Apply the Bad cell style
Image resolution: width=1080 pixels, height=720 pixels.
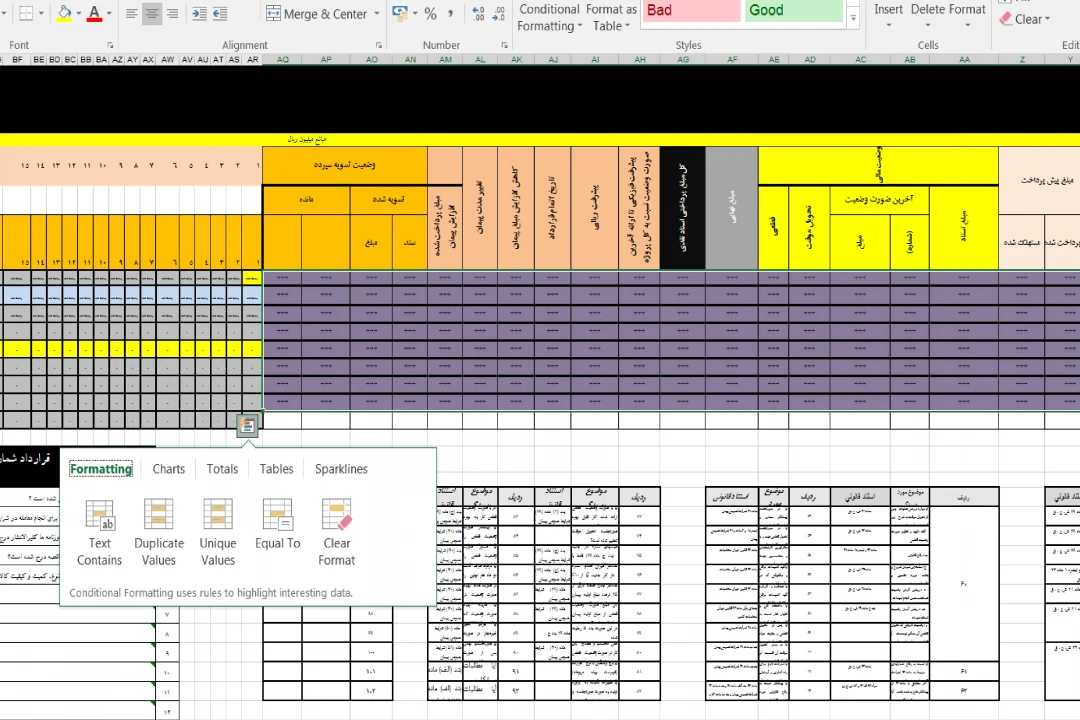point(689,10)
